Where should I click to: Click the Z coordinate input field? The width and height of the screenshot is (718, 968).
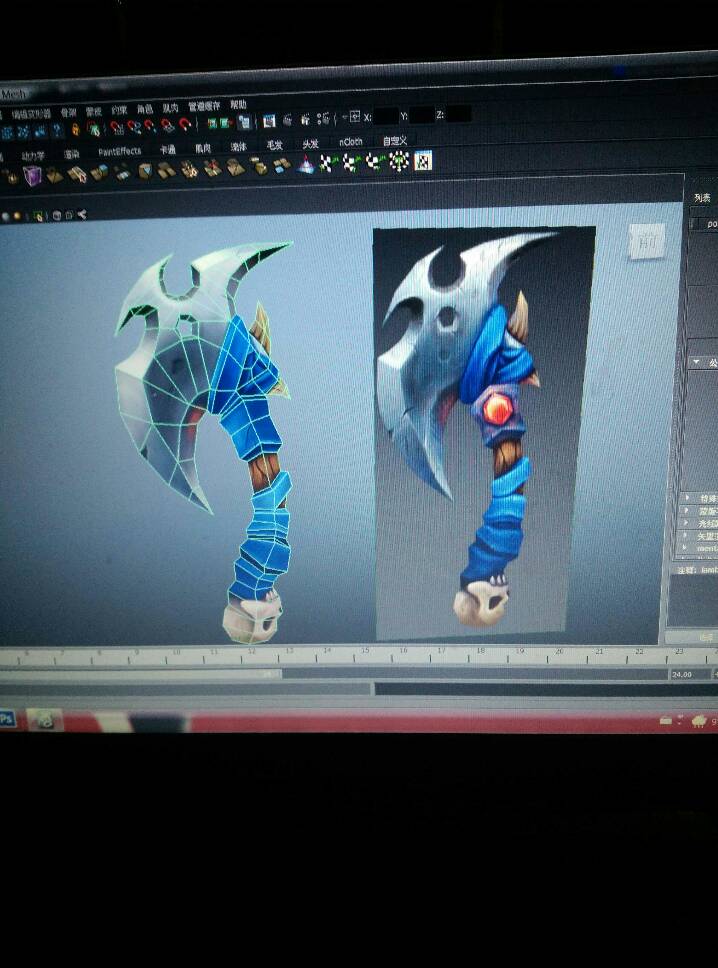coord(458,114)
